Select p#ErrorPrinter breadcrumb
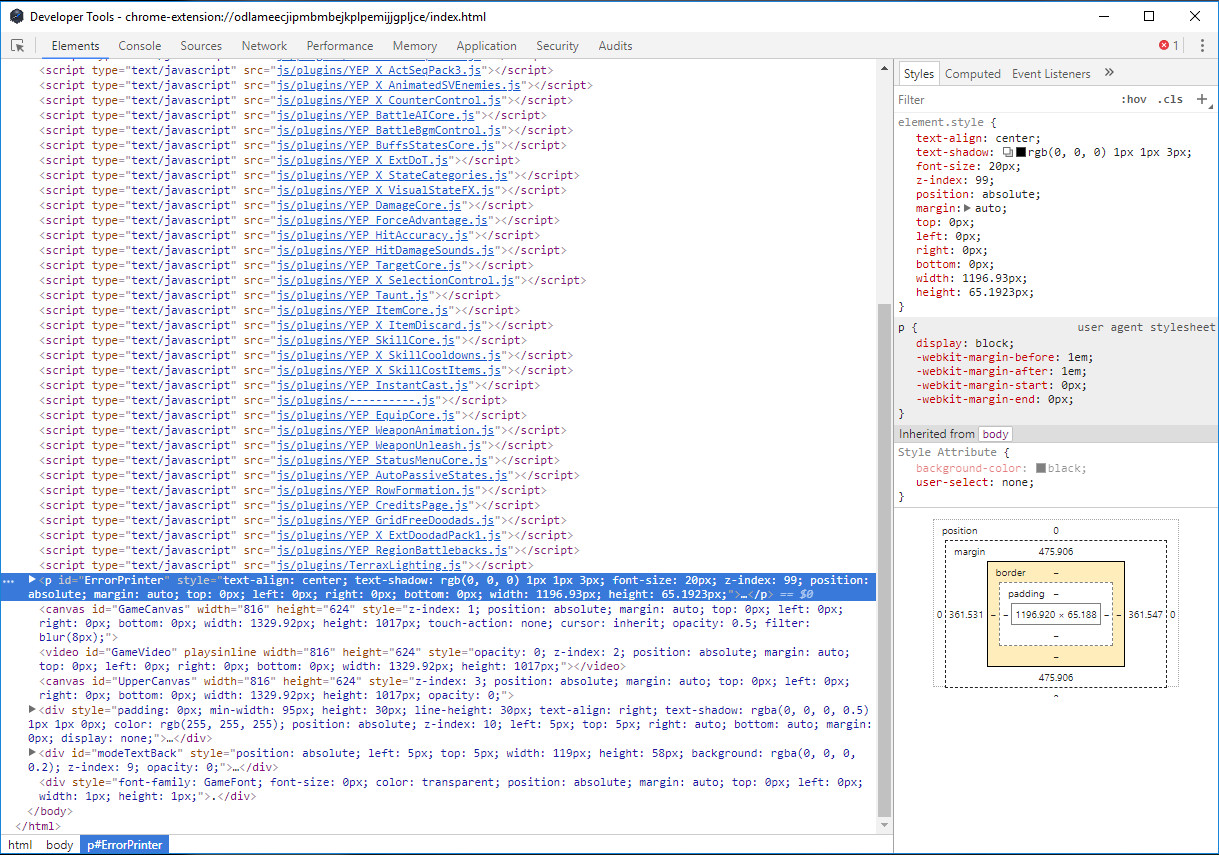Image resolution: width=1219 pixels, height=855 pixels. pyautogui.click(x=124, y=845)
